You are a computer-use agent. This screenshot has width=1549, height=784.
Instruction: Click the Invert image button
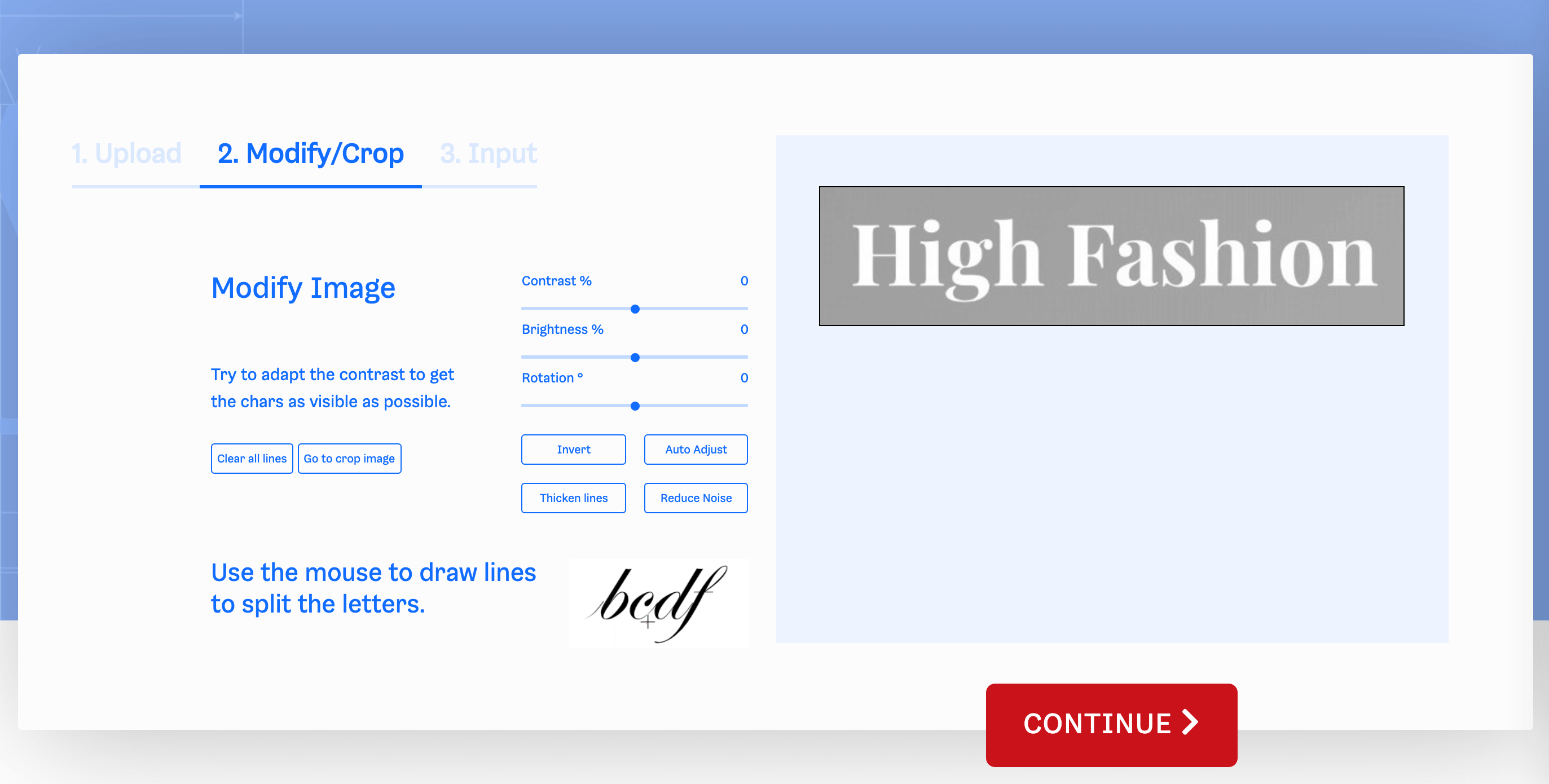(574, 449)
